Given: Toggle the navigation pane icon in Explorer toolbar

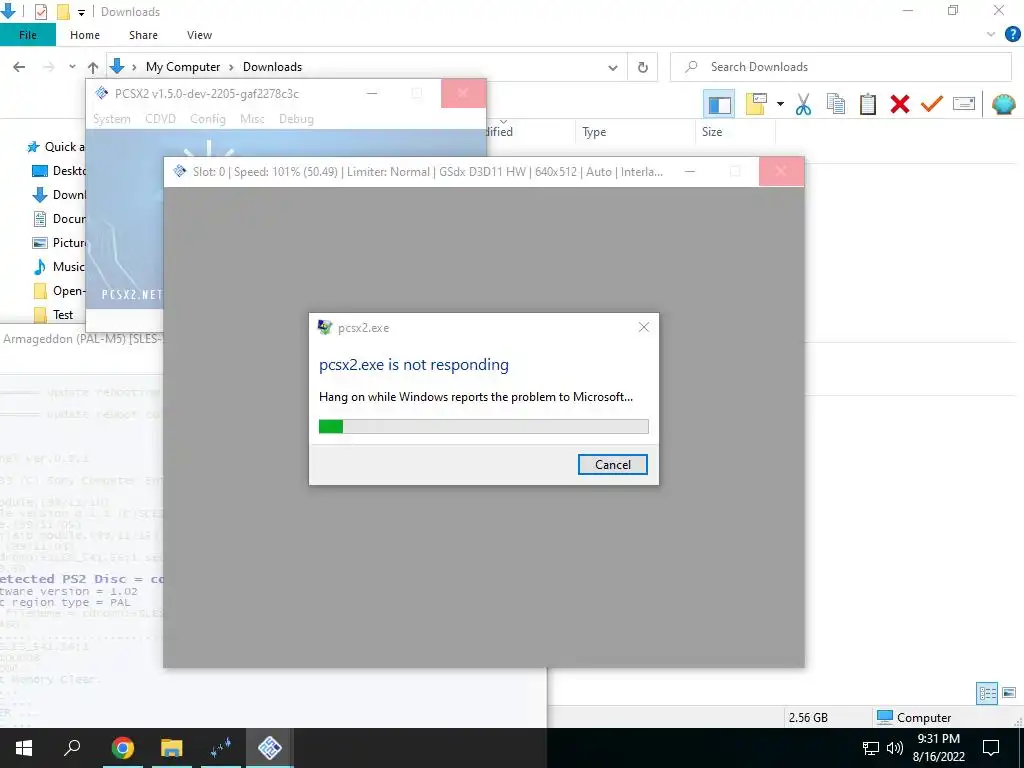Looking at the screenshot, I should coord(719,104).
